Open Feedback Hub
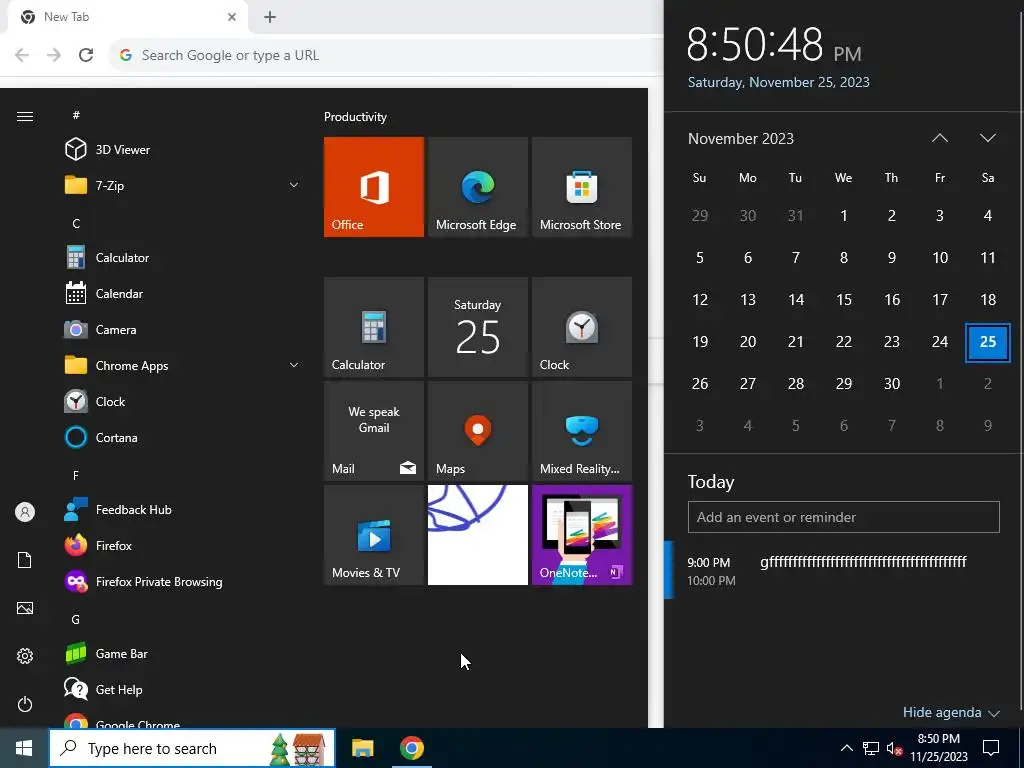1024x768 pixels. [x=183, y=509]
